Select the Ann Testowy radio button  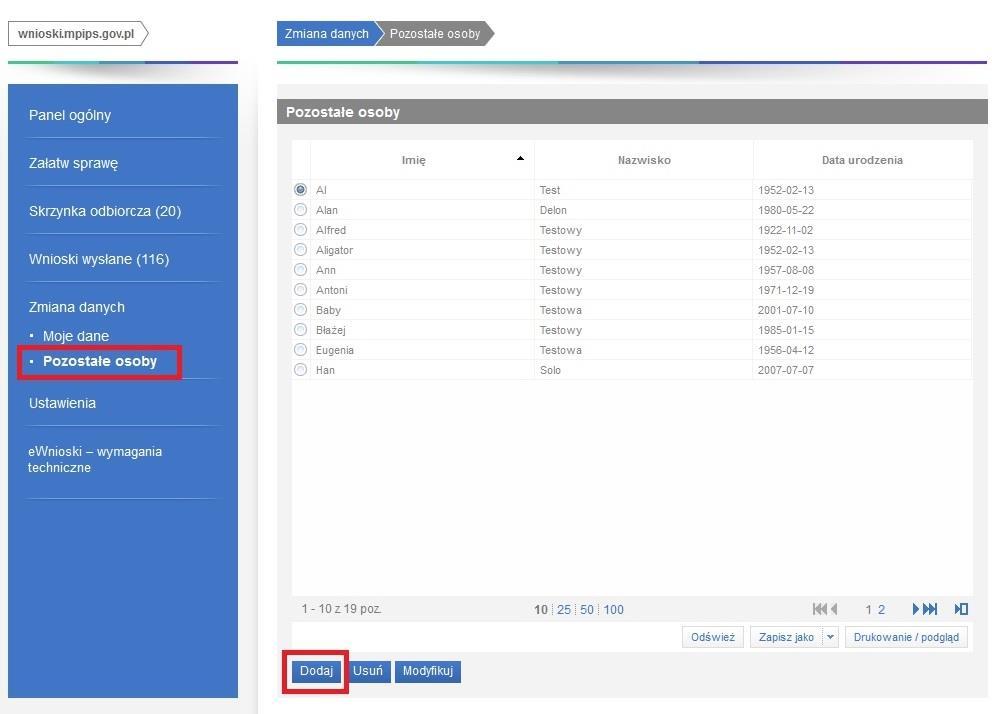(301, 269)
